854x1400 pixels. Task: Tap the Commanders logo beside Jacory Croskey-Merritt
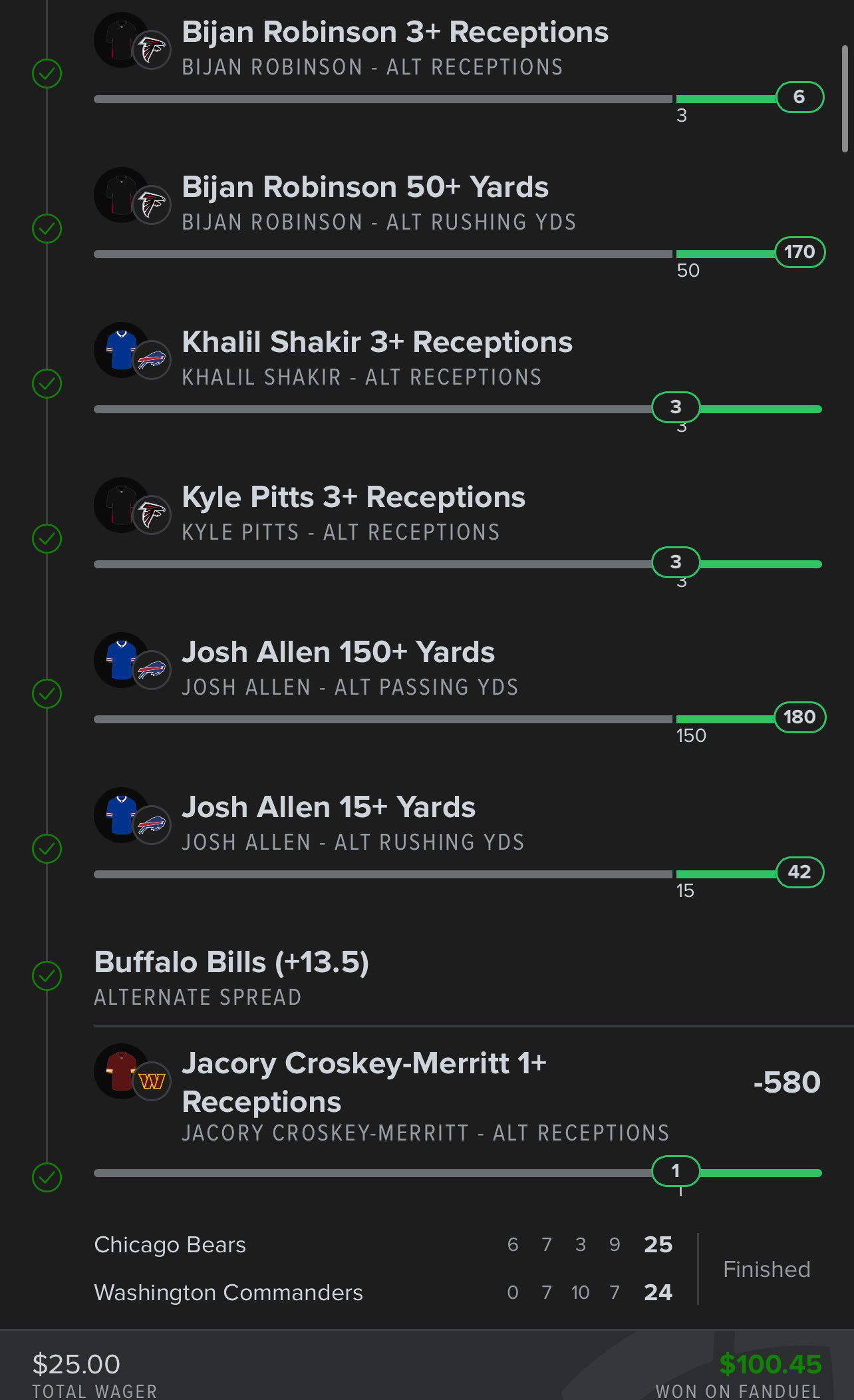click(152, 1081)
